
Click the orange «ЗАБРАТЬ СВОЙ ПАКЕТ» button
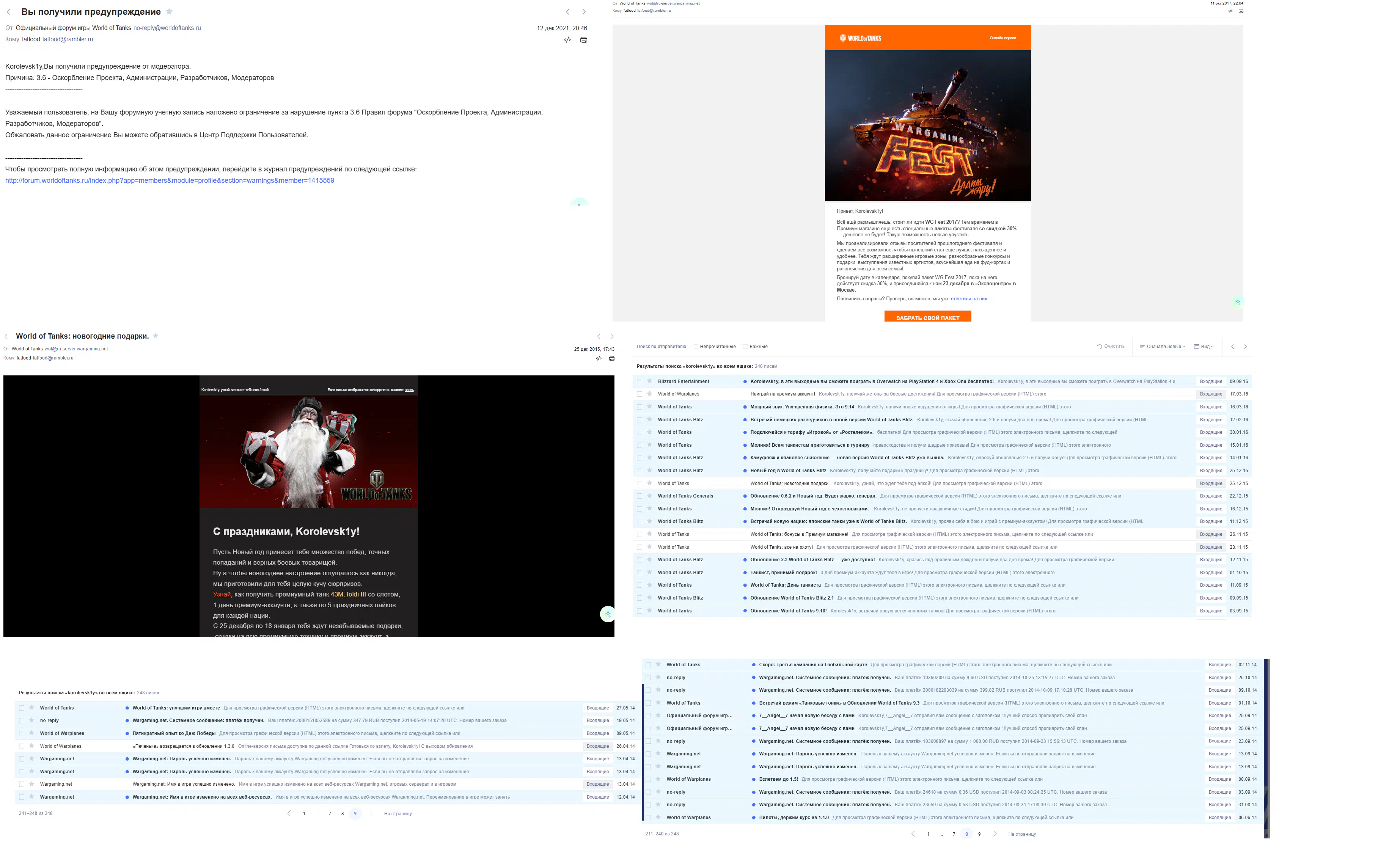coord(927,317)
